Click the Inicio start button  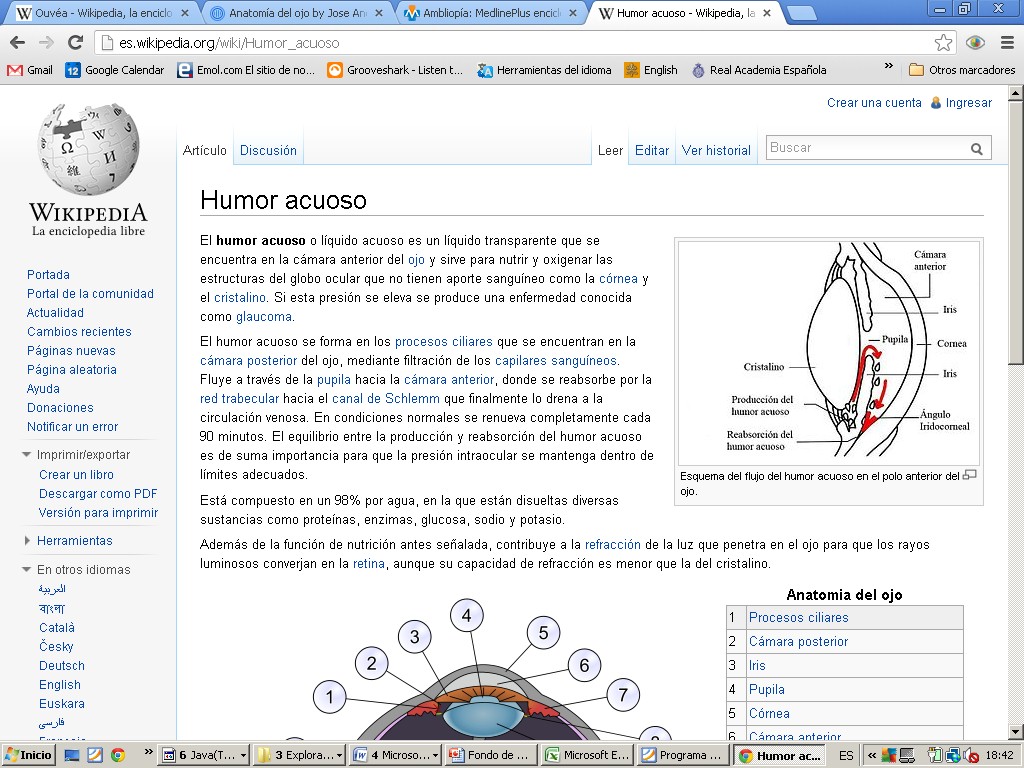pos(29,755)
